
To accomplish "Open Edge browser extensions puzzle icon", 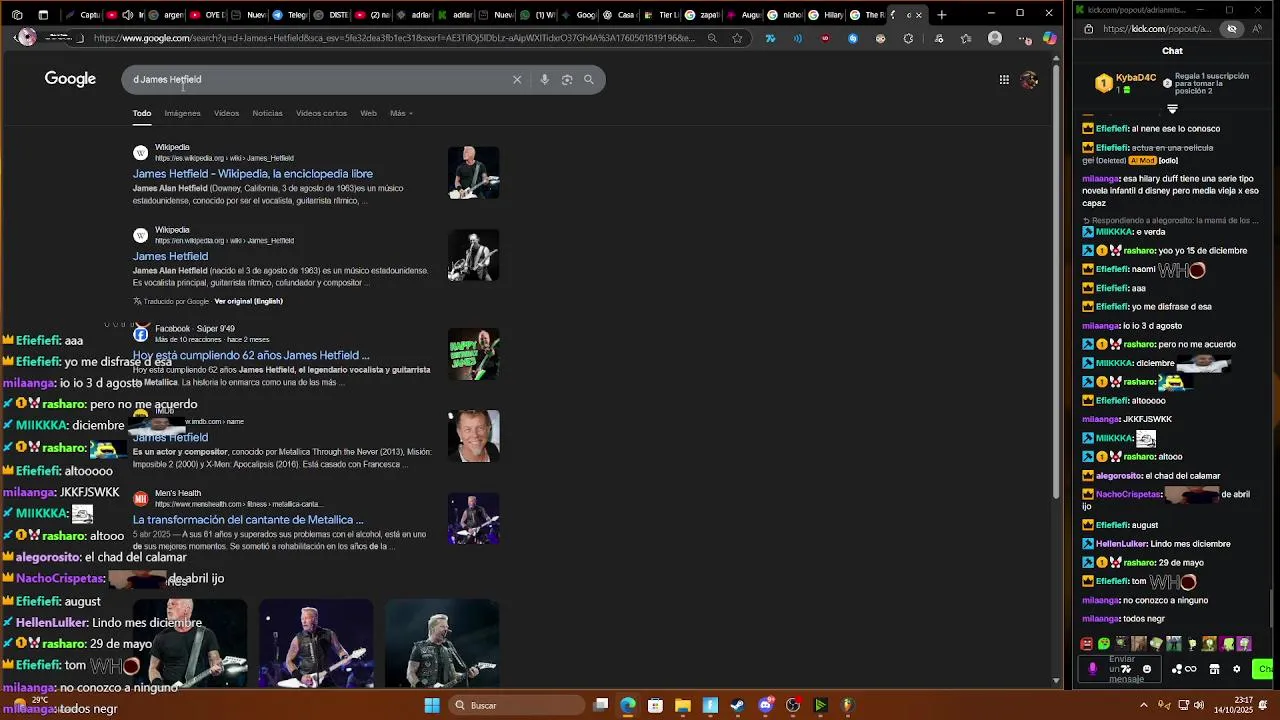I will [908, 38].
